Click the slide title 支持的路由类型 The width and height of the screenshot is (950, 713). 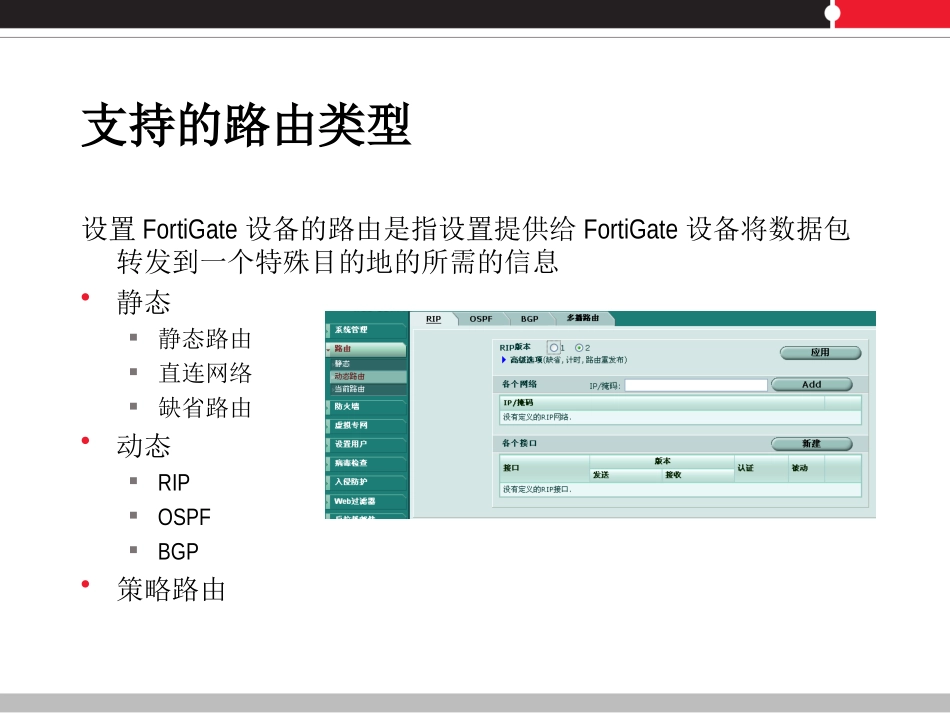pyautogui.click(x=247, y=125)
